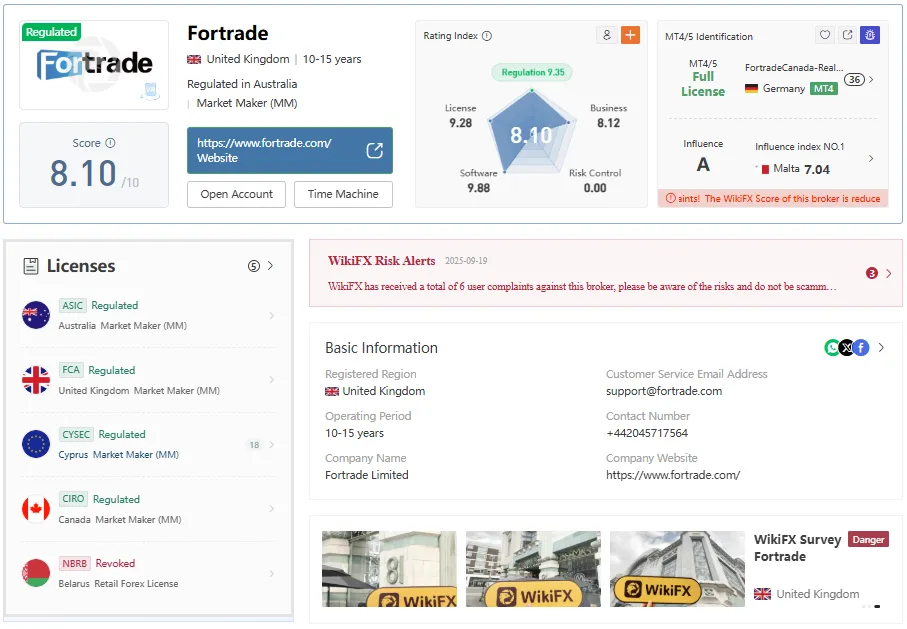
Task: Click the green Regulated badge on the logo
Action: [51, 32]
